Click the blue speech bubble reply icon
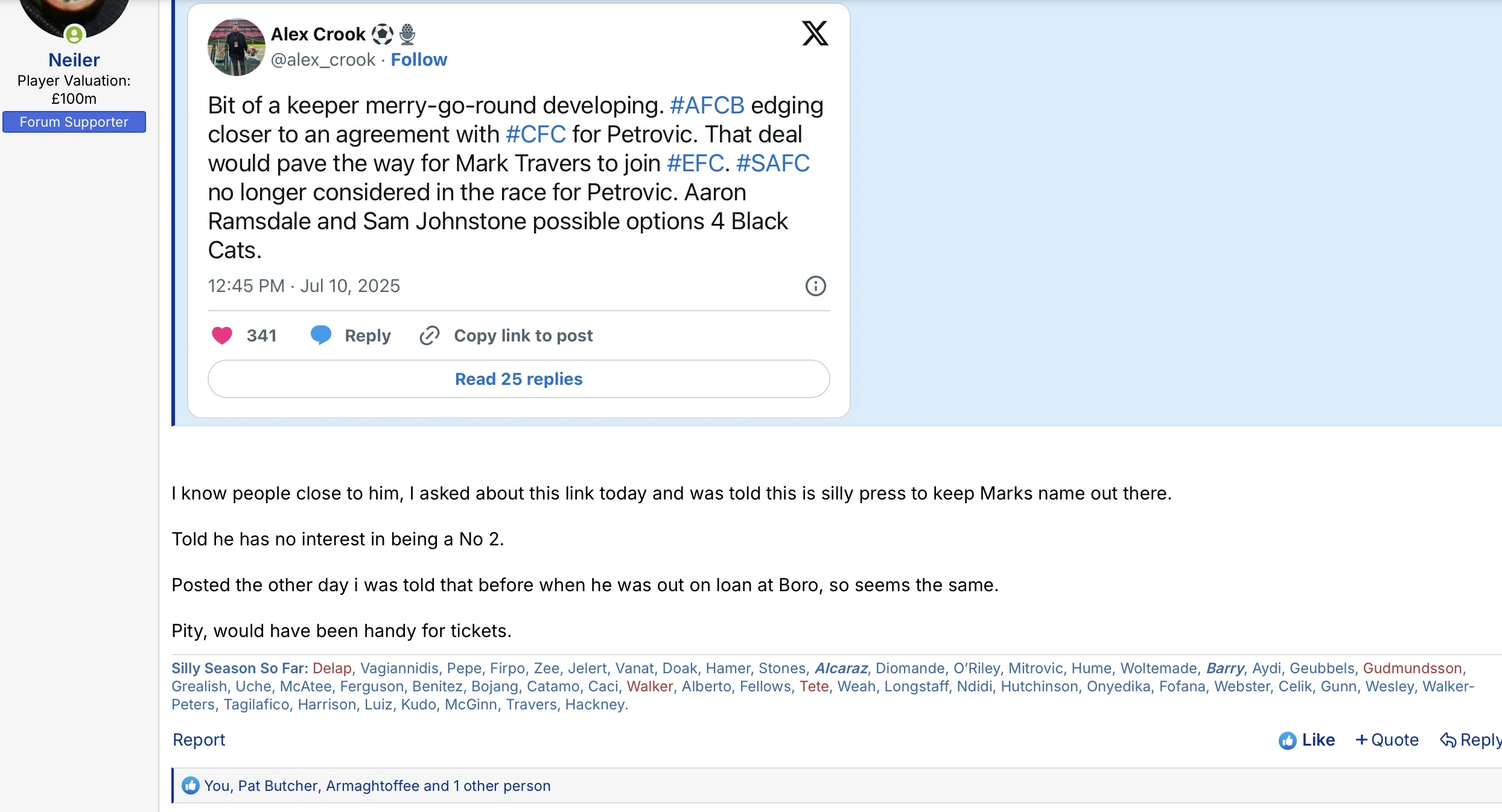The width and height of the screenshot is (1502, 812). [320, 335]
